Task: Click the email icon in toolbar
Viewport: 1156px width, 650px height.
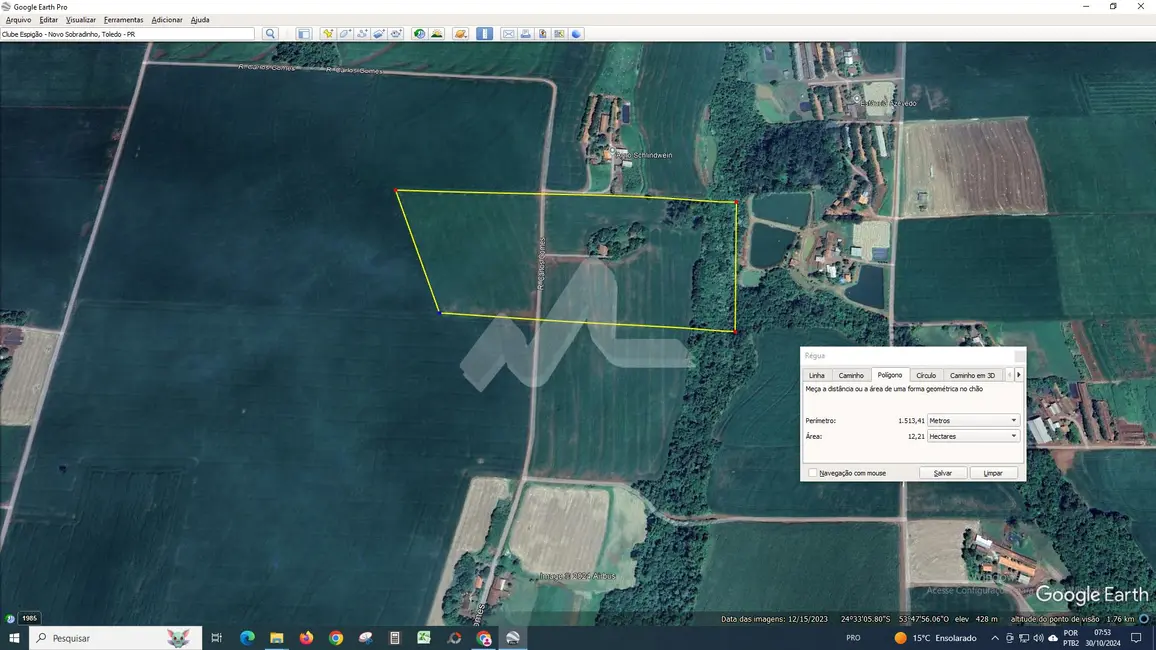Action: 508,34
